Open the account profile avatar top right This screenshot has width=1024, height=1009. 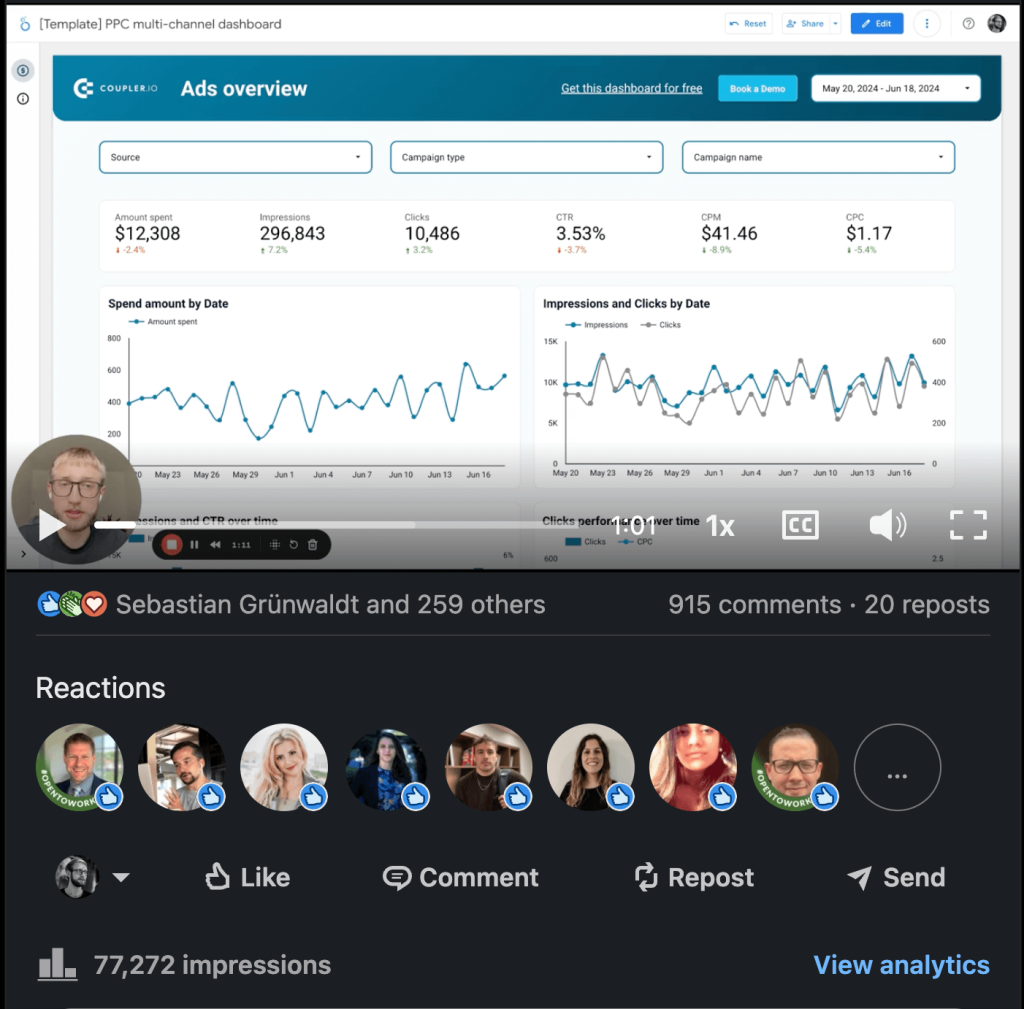pos(997,24)
